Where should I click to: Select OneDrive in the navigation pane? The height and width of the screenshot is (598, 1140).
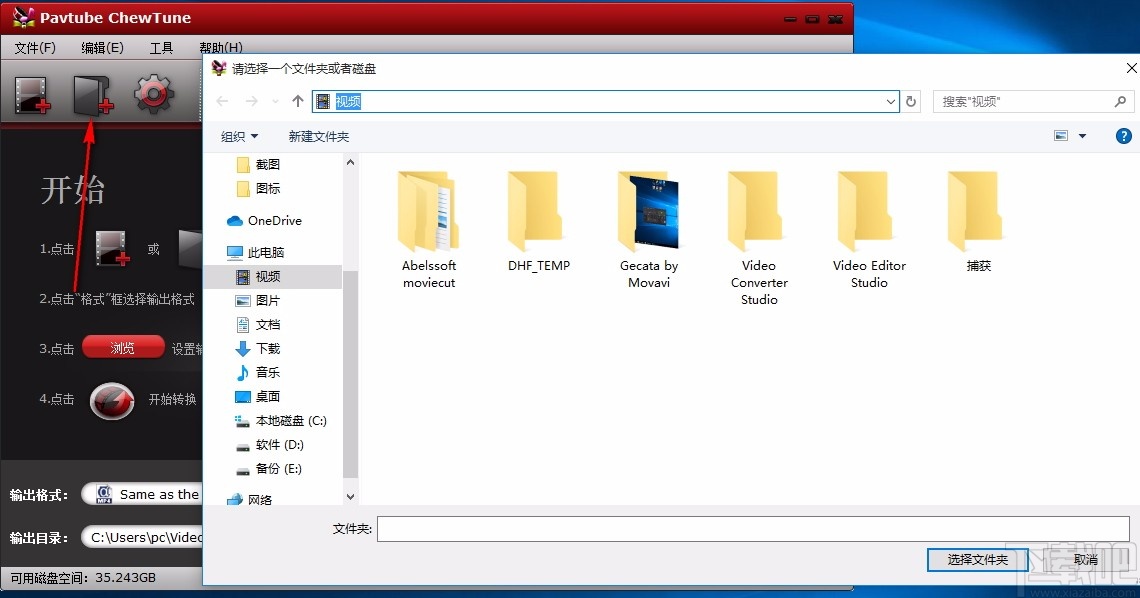click(265, 221)
